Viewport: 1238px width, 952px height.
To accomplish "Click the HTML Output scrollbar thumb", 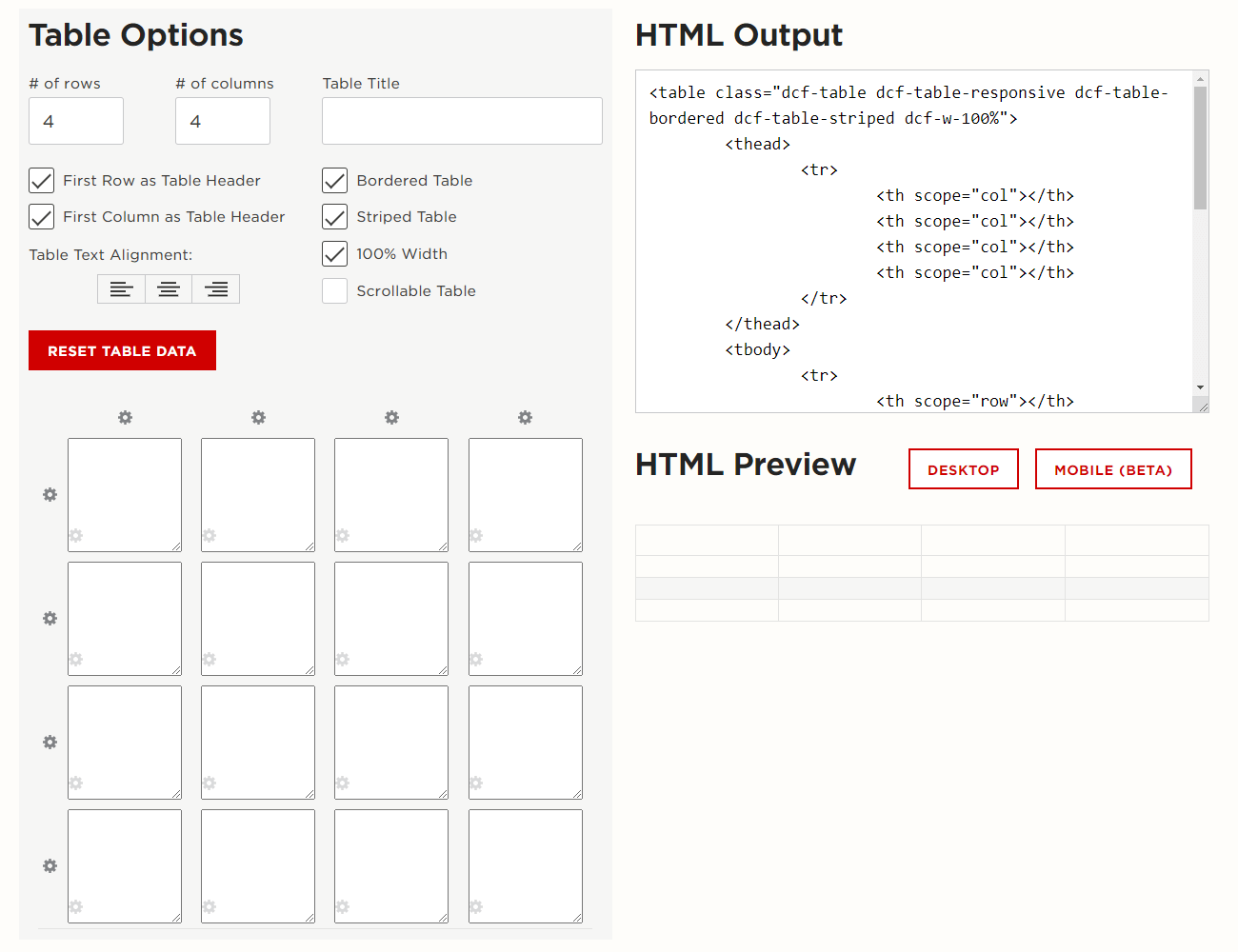I will click(x=1200, y=148).
